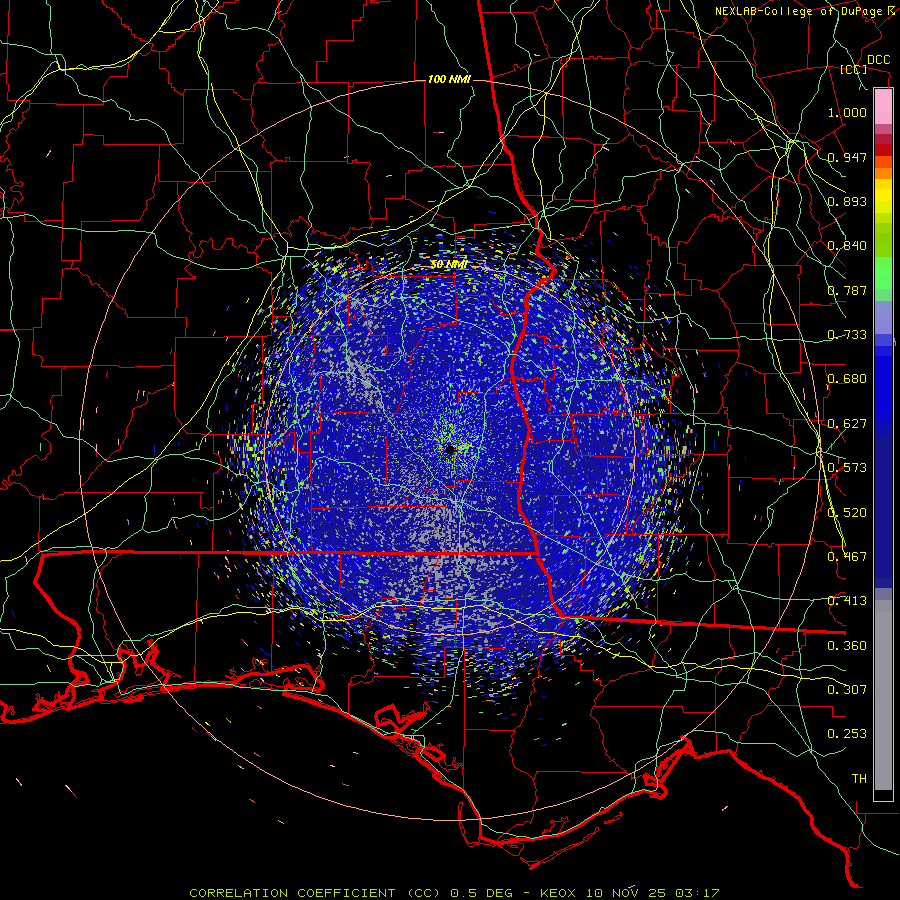Click the 0.947 legend value

847,157
